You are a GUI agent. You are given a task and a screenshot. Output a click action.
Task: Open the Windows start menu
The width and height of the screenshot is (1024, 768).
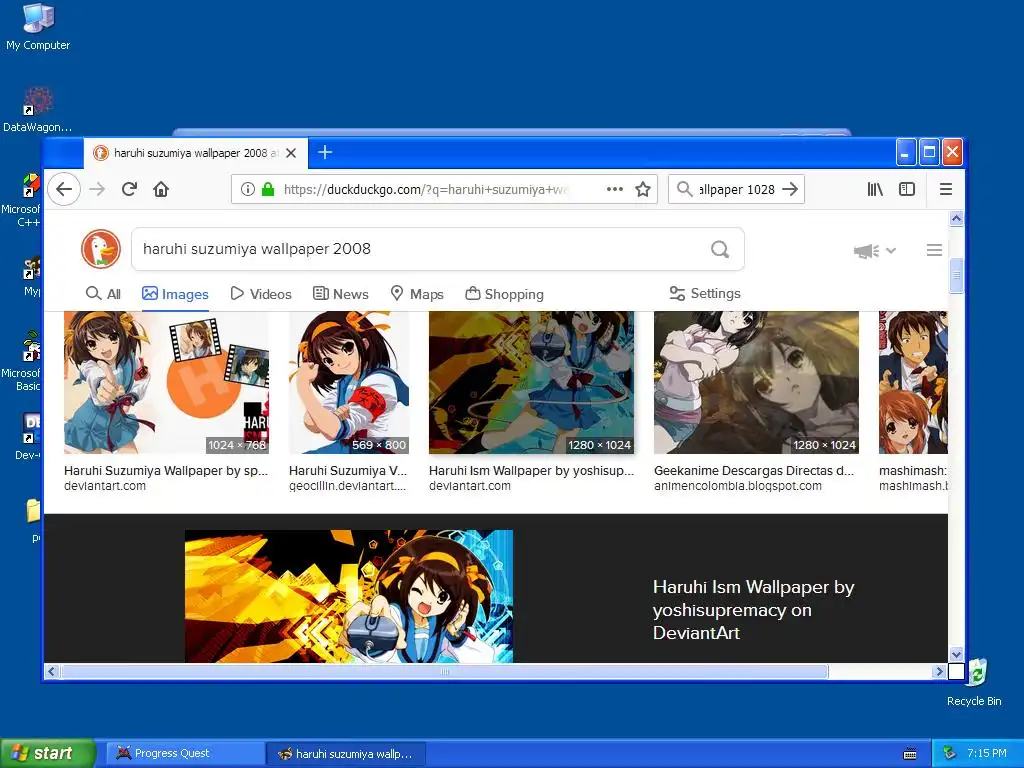[47, 754]
